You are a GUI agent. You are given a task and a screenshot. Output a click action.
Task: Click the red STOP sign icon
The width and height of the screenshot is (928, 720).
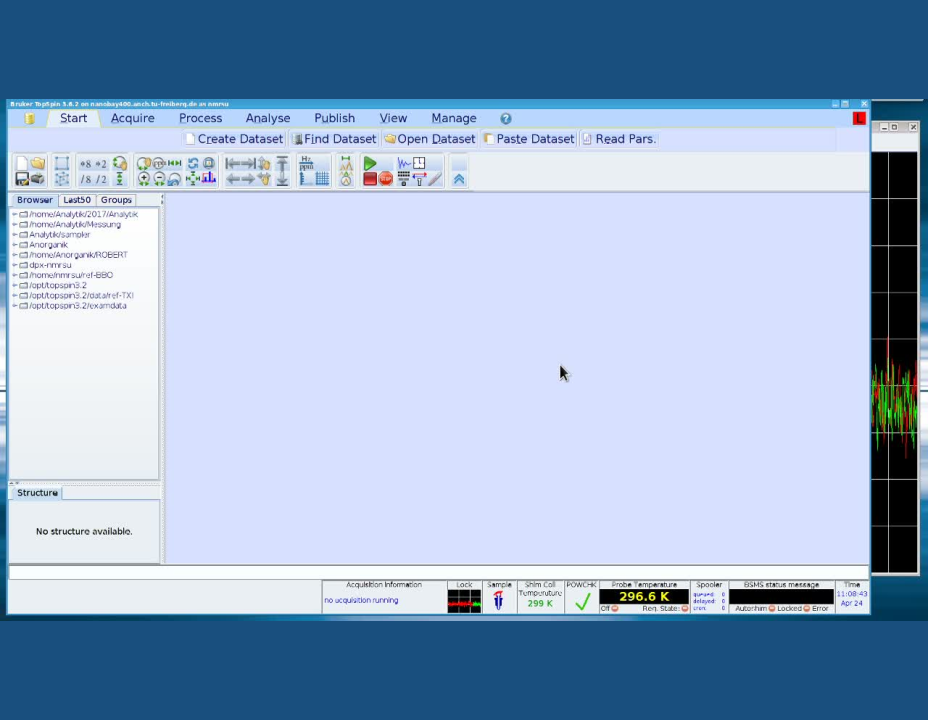(386, 179)
